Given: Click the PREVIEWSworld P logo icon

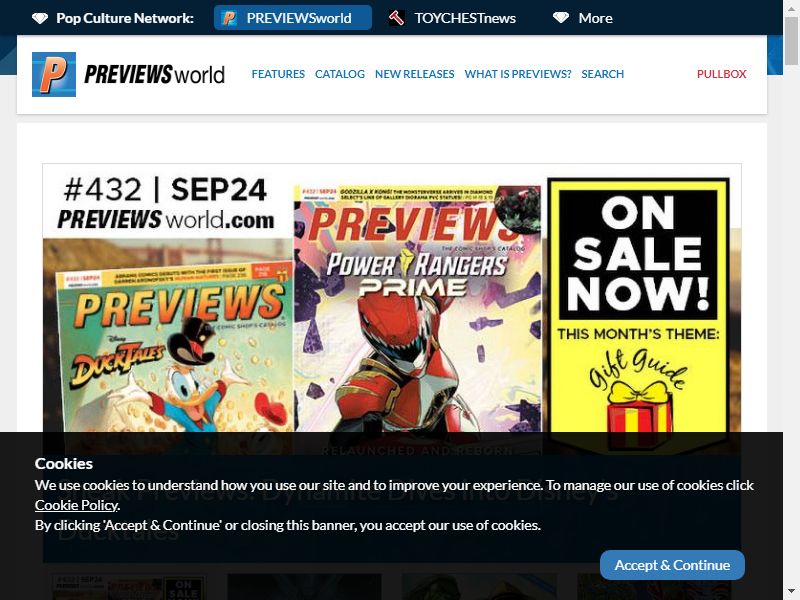Looking at the screenshot, I should point(54,74).
